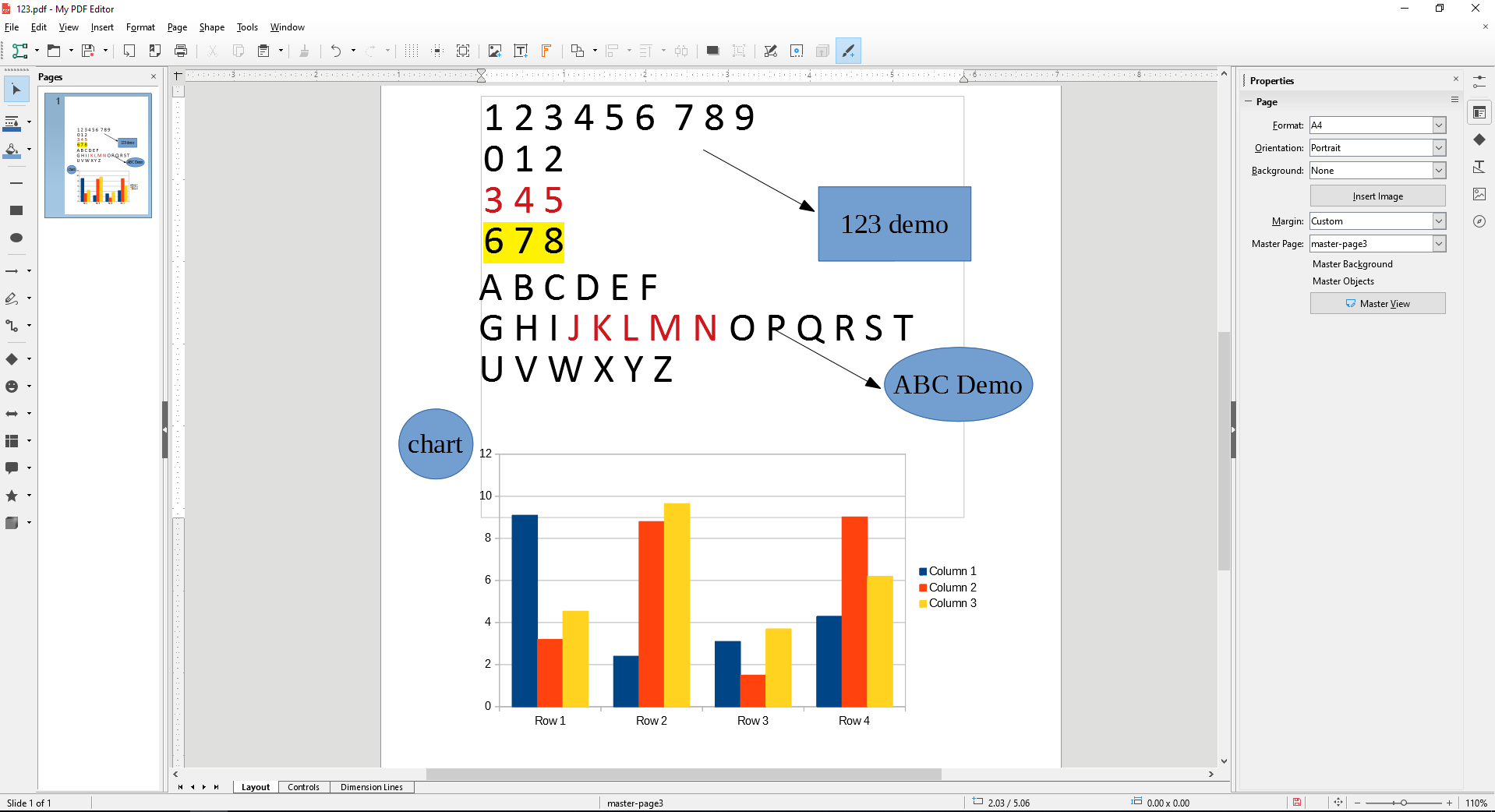Open the Navigator sidebar icon
Viewport: 1495px width, 812px height.
click(x=1479, y=221)
